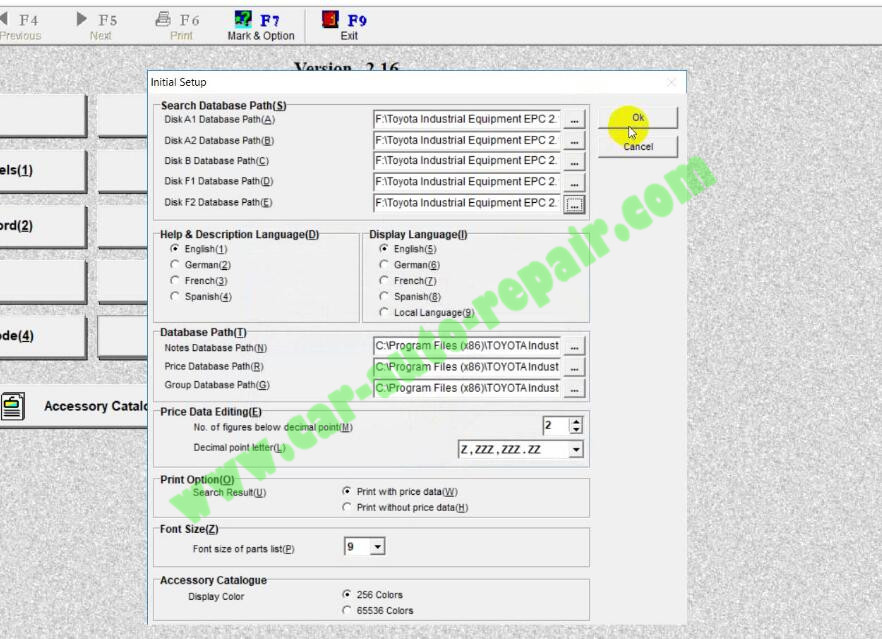Viewport: 882px width, 639px height.
Task: Select German(6) display language
Action: pos(384,264)
